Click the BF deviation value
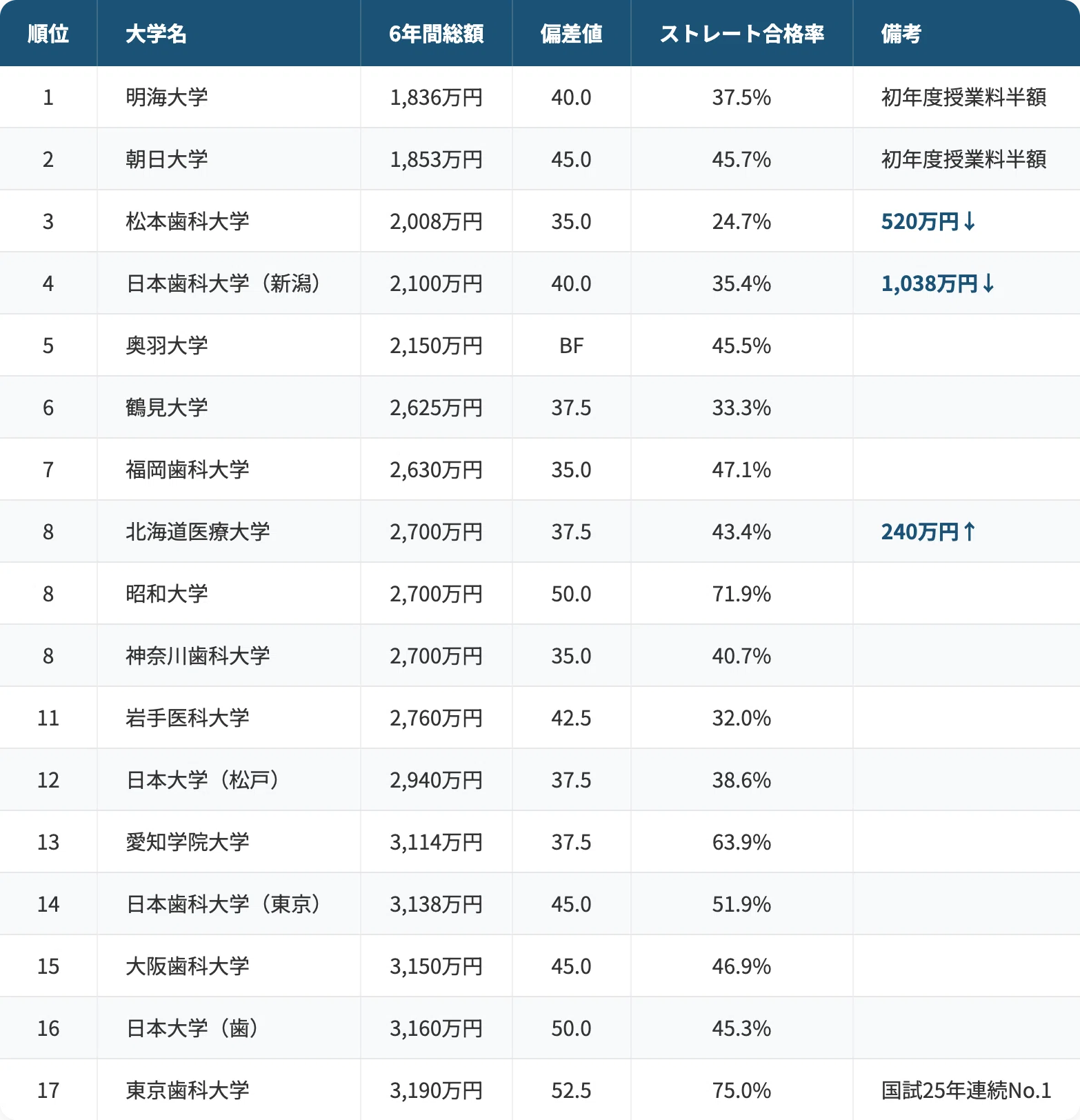The width and height of the screenshot is (1080, 1120). [x=571, y=346]
